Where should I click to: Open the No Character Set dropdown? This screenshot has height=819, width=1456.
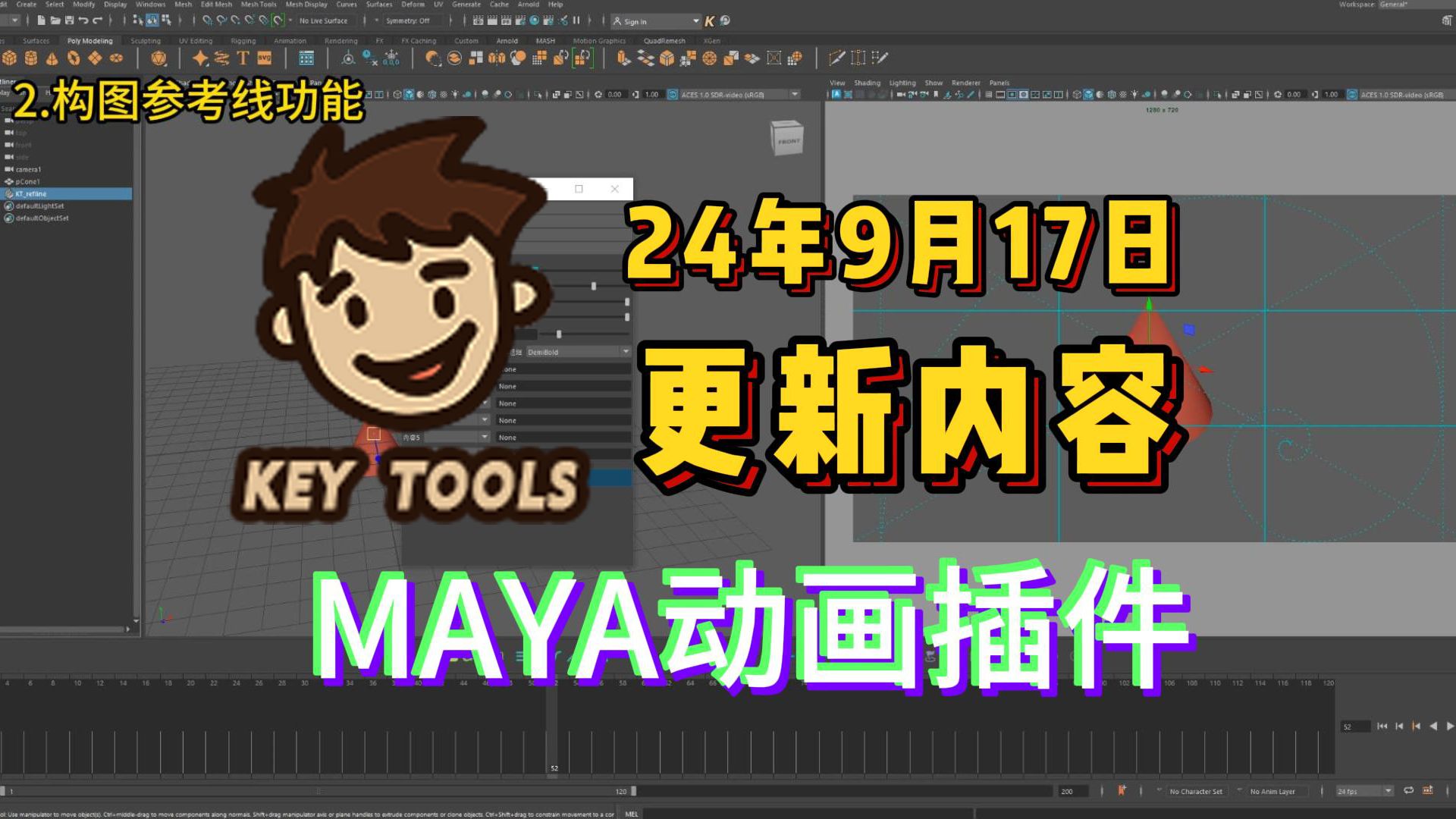pyautogui.click(x=1196, y=791)
